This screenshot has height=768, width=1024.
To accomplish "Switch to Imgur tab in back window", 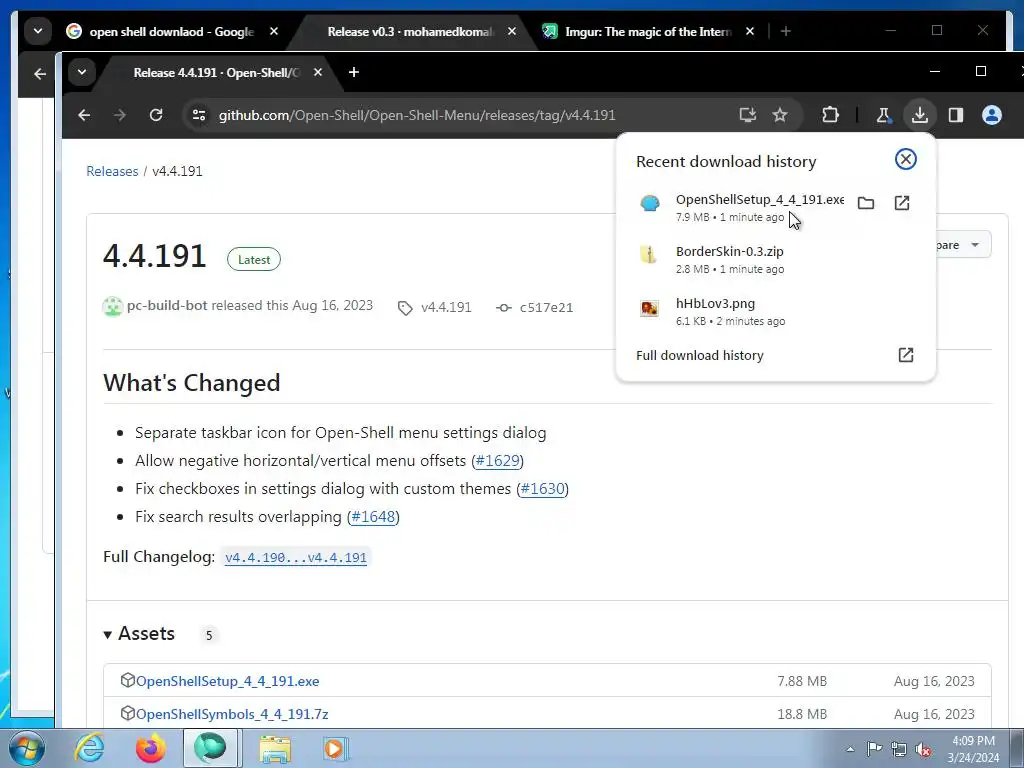I will pyautogui.click(x=648, y=31).
